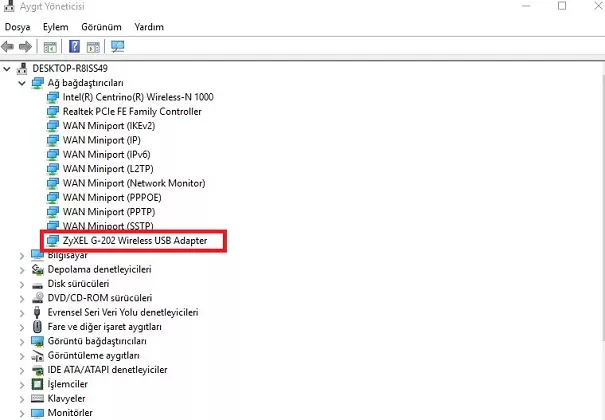This screenshot has width=605, height=420.
Task: Open the Dosya menu
Action: pos(17,27)
